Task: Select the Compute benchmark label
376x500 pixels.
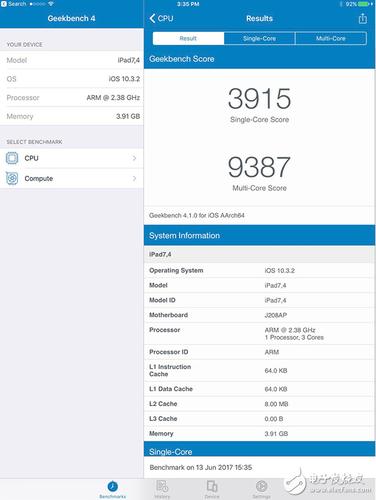Action: pyautogui.click(x=39, y=178)
